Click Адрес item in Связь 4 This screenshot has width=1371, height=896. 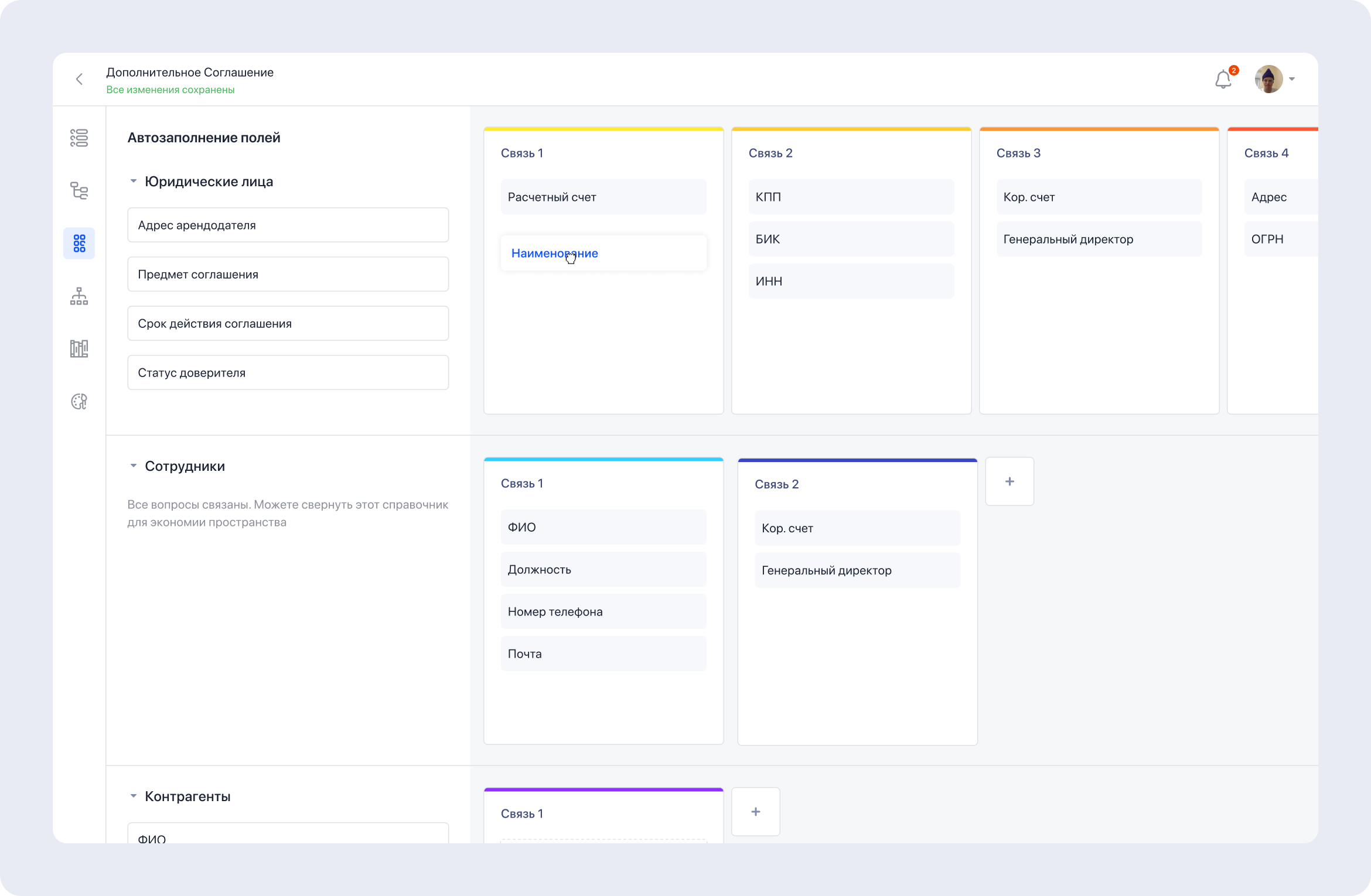coord(1281,197)
